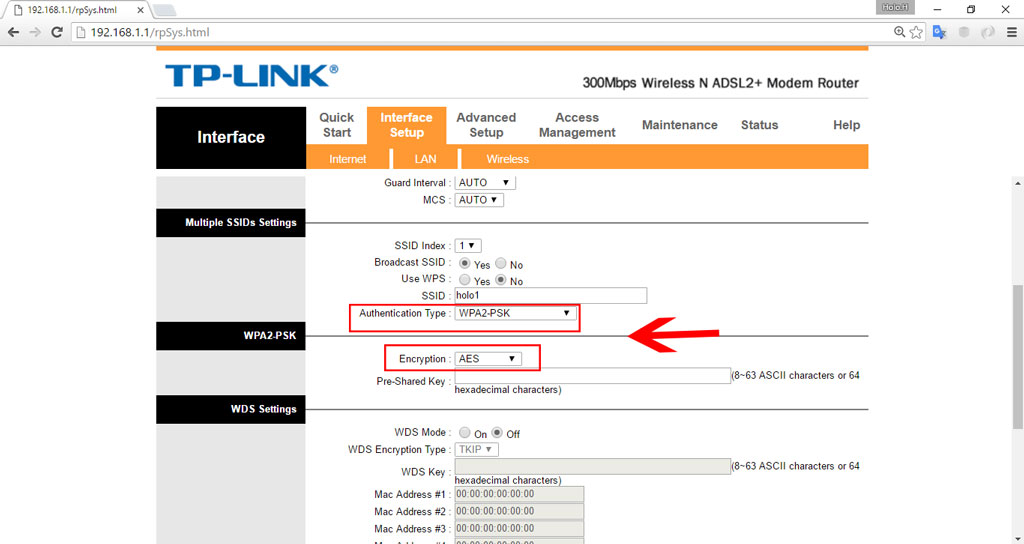Screen dimensions: 1024x544
Task: Click the Google Translate extension icon
Action: 940,32
